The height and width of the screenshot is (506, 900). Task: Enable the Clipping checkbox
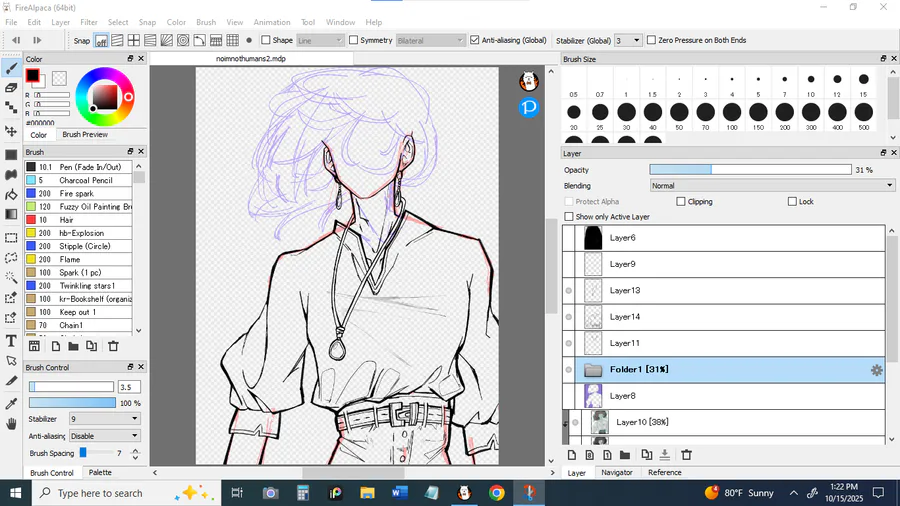681,201
